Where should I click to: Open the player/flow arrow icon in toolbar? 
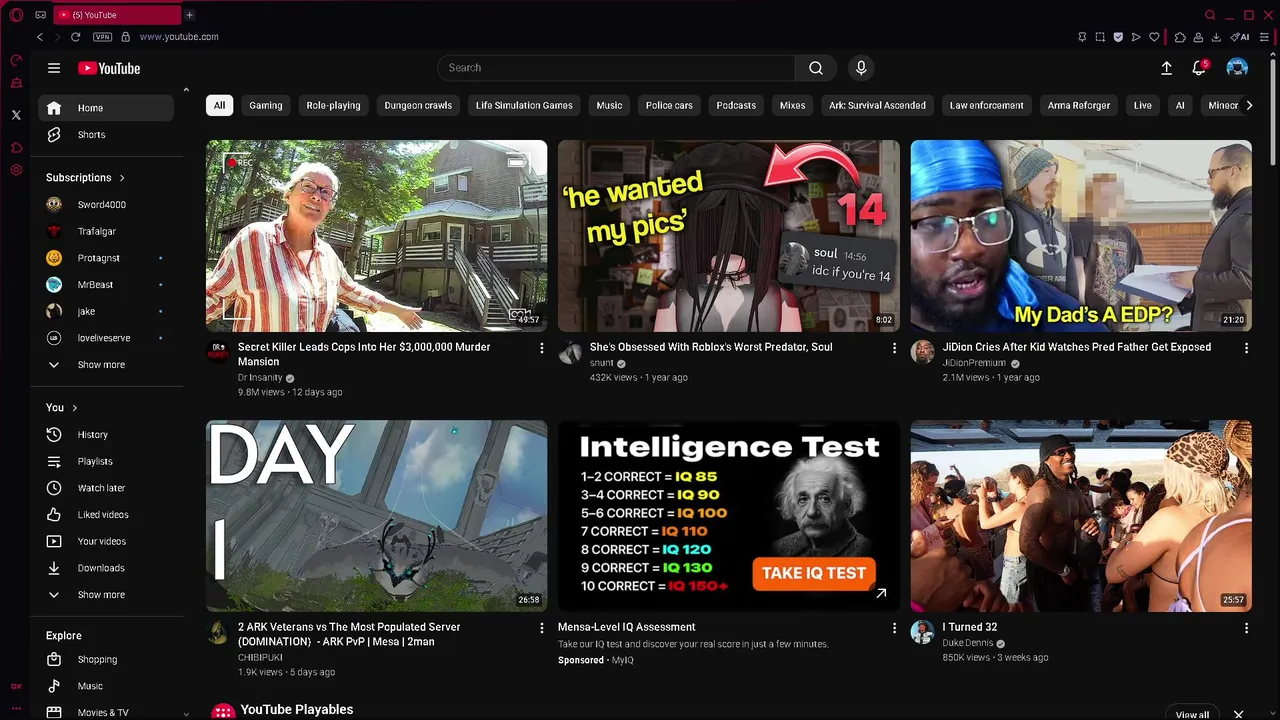(1136, 37)
